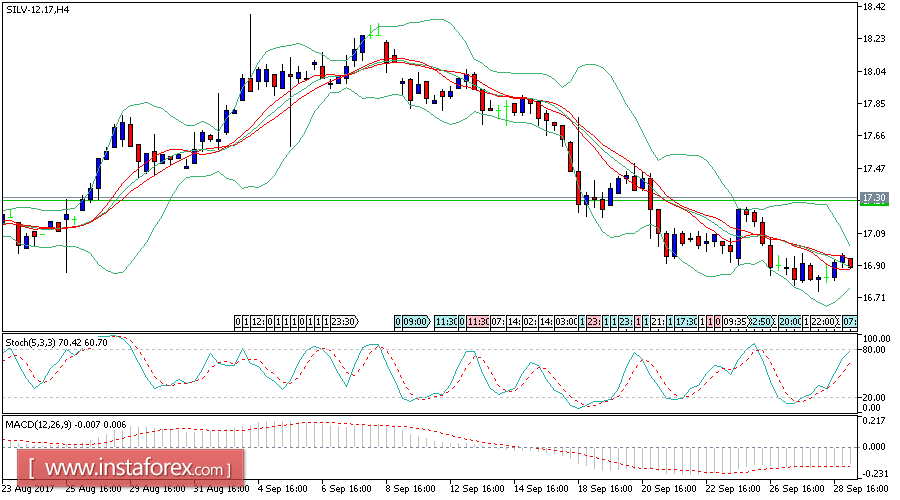
Task: Click the 23 Aug 2017 date label
Action: (x=28, y=489)
